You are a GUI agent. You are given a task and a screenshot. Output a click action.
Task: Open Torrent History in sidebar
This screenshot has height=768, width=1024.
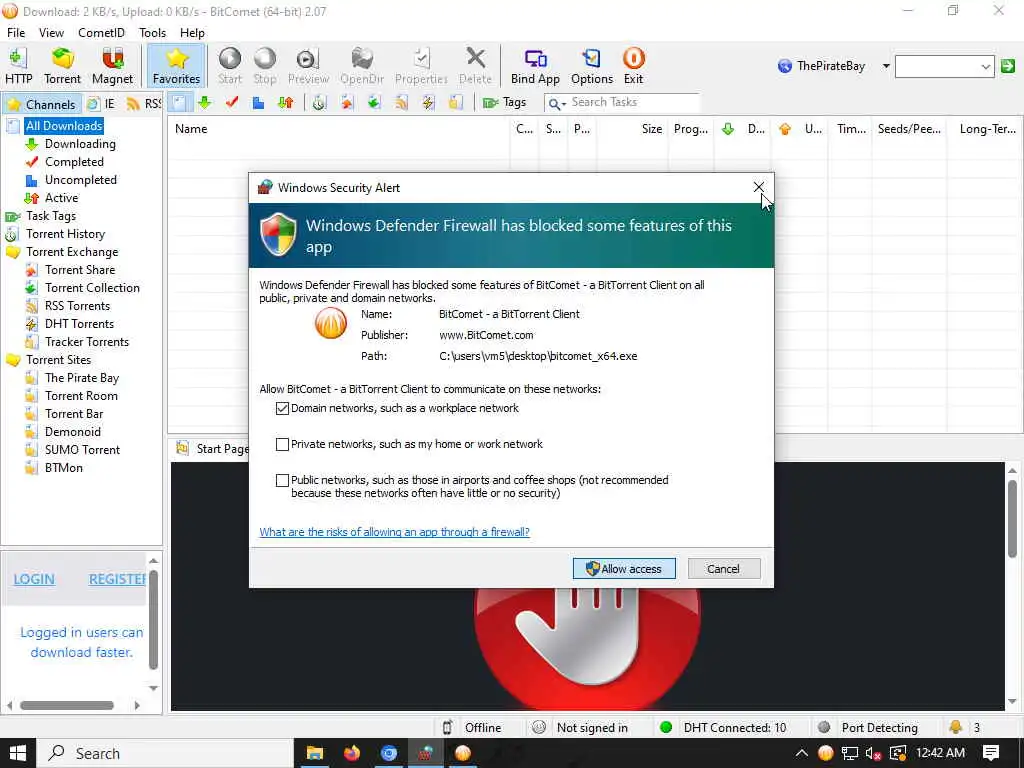point(65,234)
